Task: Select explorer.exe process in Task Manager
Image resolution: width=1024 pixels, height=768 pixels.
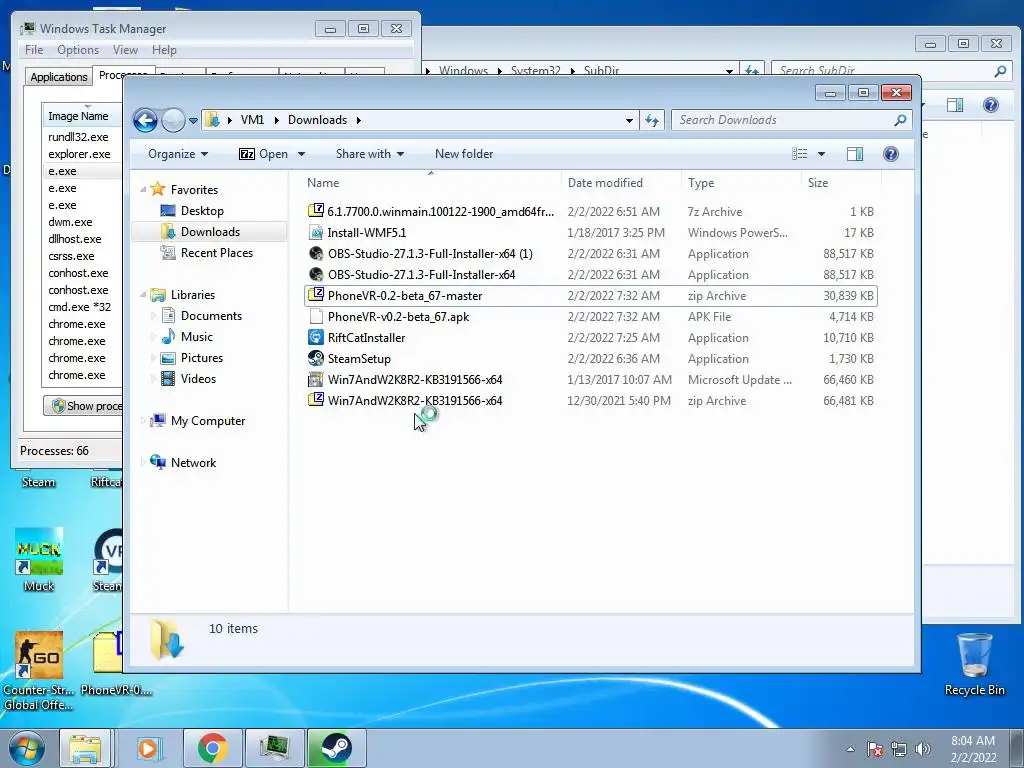Action: (x=79, y=154)
